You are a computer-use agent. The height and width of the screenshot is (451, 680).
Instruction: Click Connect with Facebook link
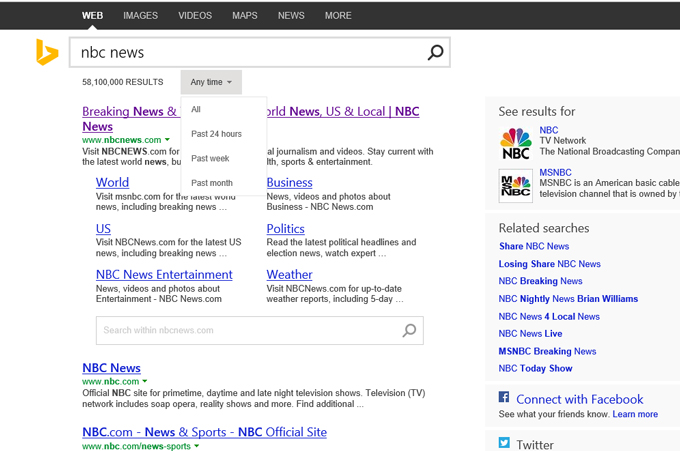[579, 399]
